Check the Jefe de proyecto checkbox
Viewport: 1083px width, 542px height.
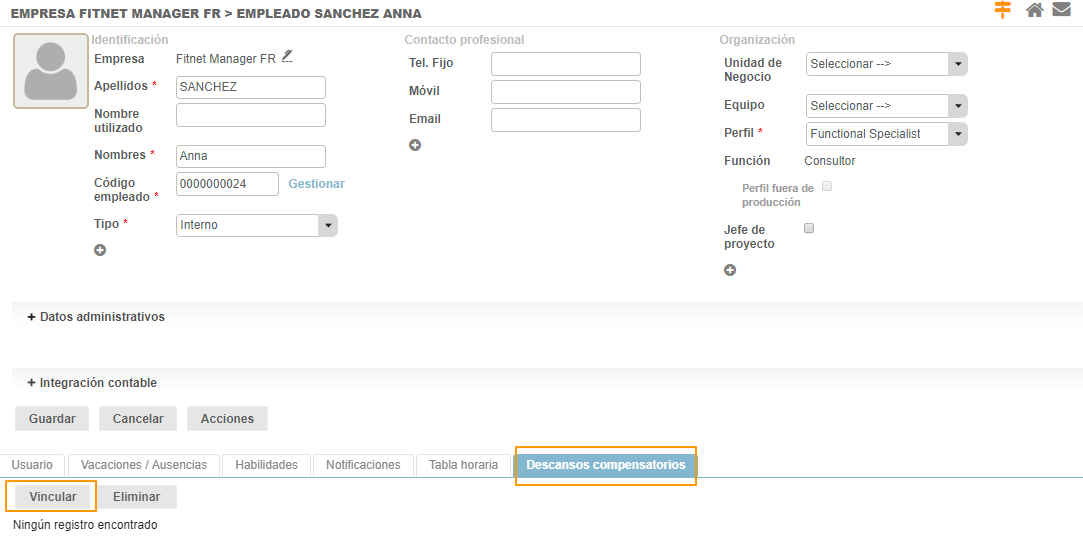coord(809,228)
